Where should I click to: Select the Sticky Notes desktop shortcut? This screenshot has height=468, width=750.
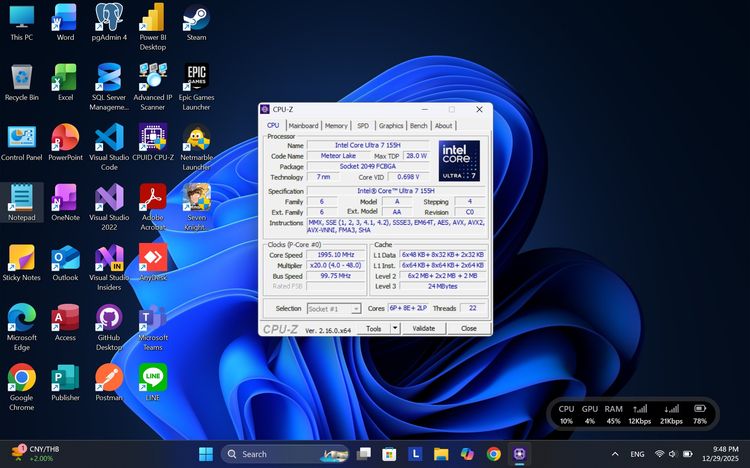[22, 263]
